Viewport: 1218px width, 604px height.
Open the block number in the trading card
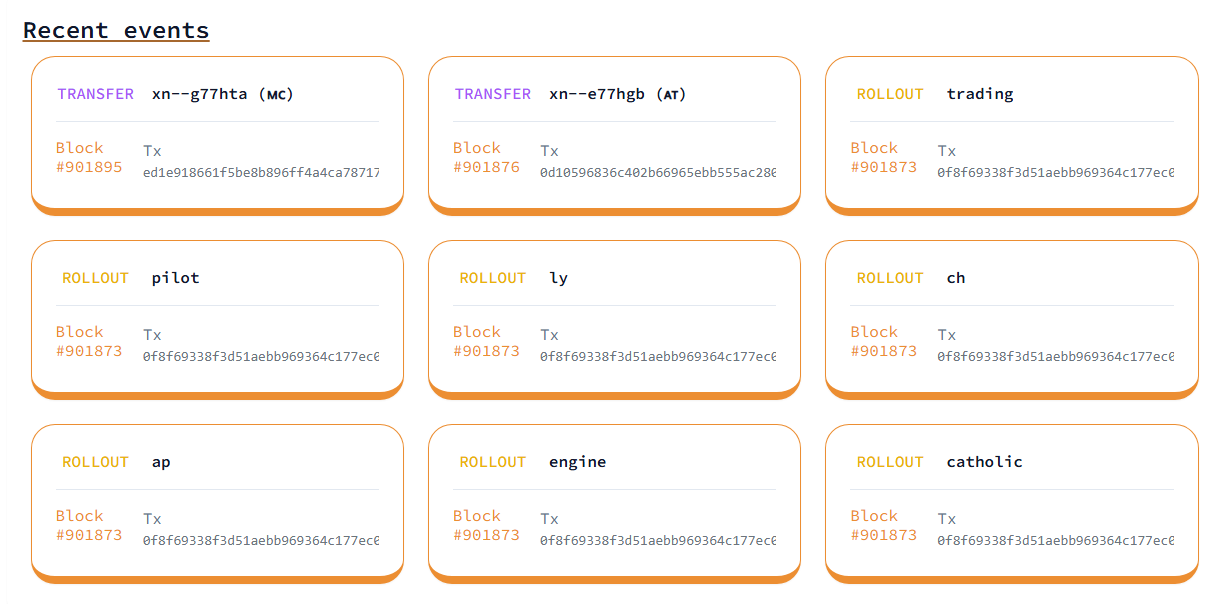884,167
